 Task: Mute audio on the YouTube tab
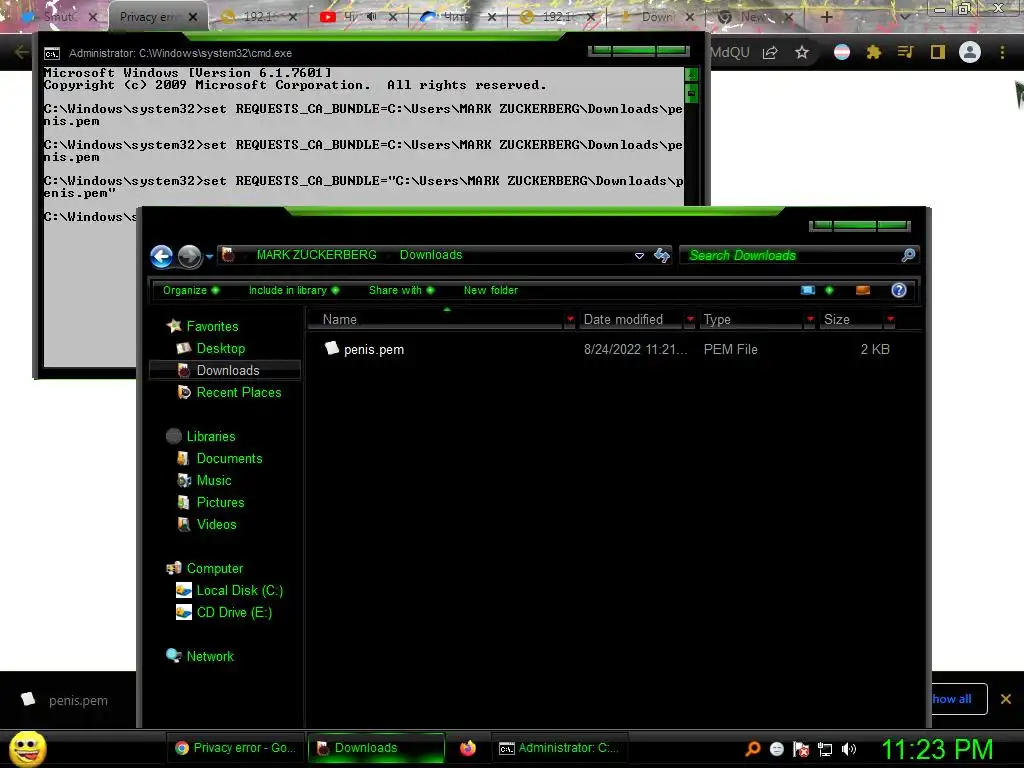(372, 17)
